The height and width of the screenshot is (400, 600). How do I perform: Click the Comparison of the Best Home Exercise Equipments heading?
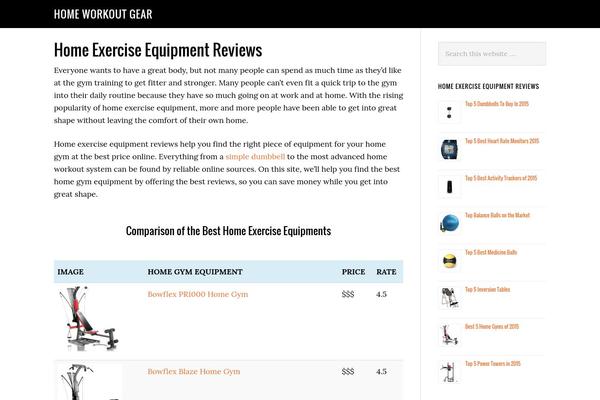click(228, 231)
